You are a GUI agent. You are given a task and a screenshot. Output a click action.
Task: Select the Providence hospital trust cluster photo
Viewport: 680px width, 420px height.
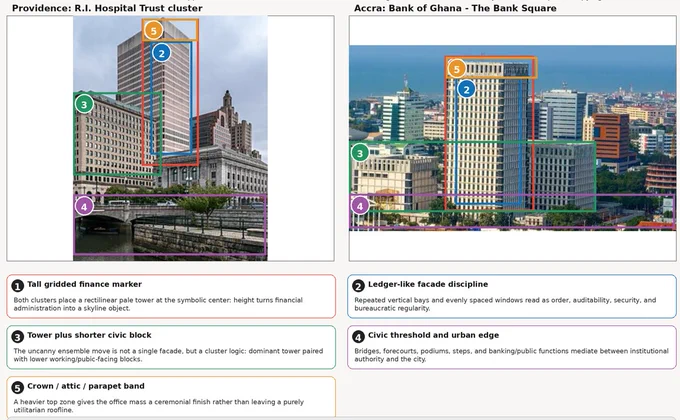click(x=170, y=138)
